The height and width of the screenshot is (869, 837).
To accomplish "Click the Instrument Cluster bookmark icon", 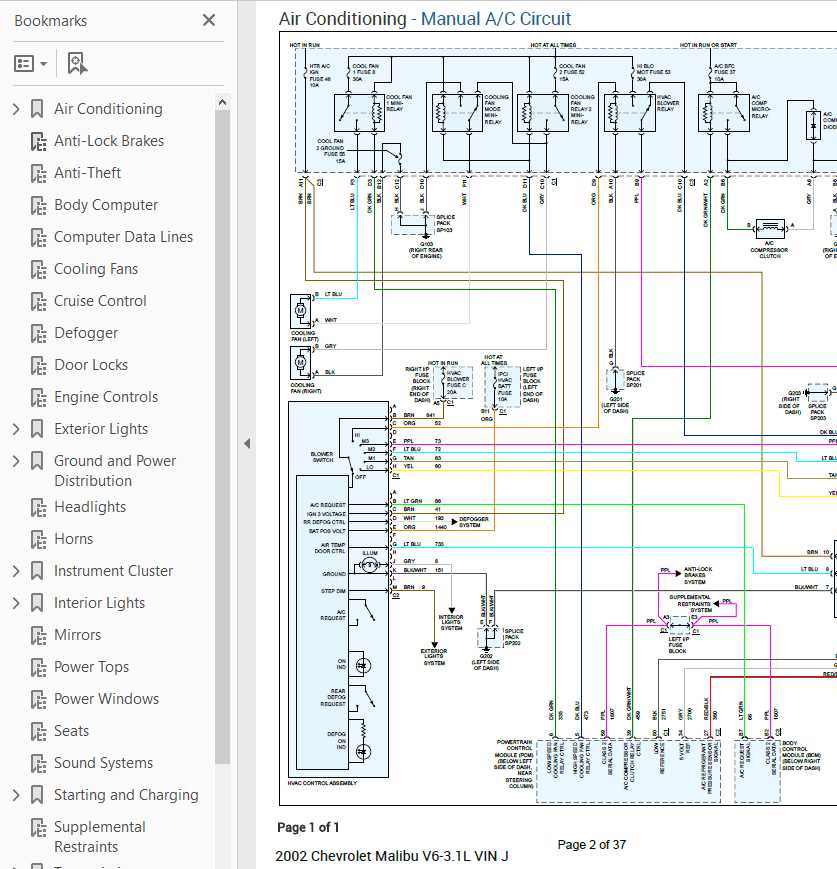I will 37,571.
